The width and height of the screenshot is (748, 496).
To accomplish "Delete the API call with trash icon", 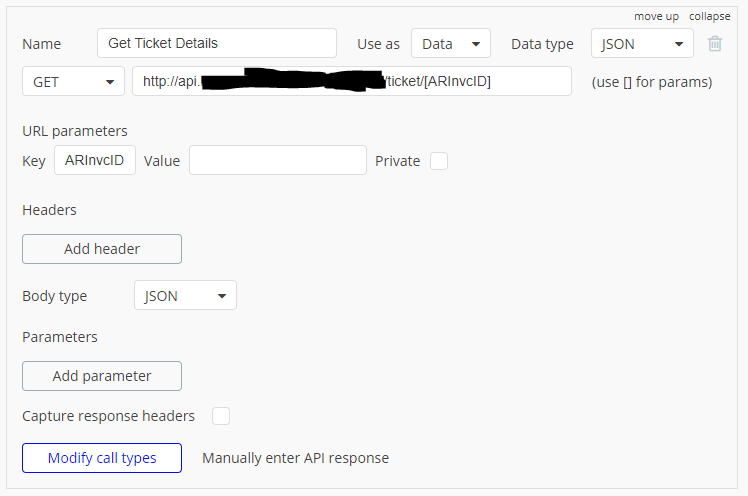I will point(715,44).
